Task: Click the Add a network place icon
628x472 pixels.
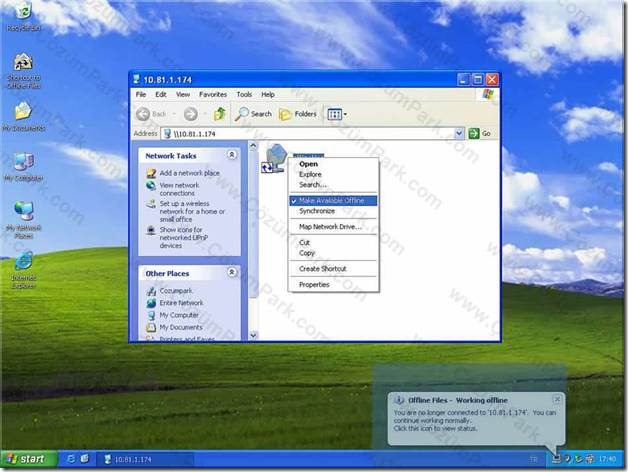Action: coord(151,173)
